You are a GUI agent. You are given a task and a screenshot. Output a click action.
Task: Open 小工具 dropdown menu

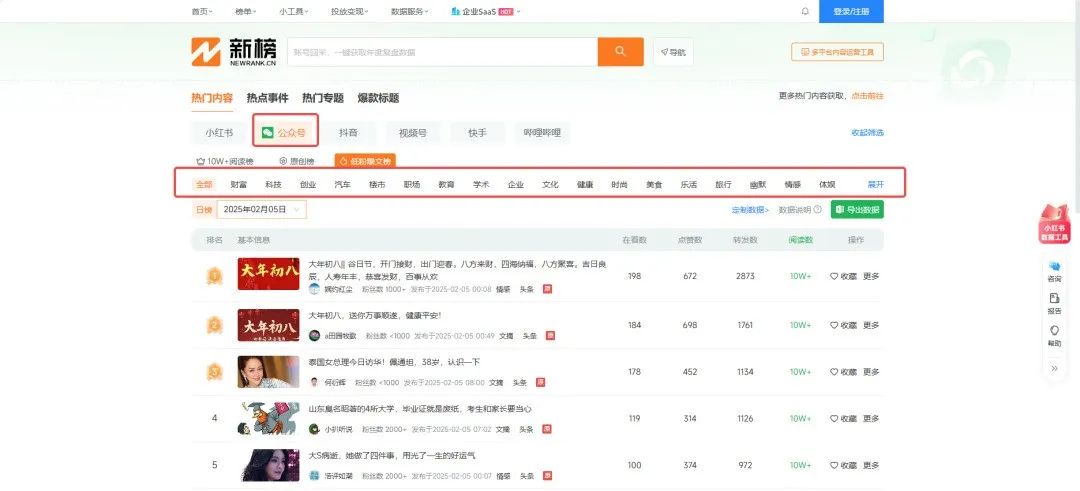point(294,12)
